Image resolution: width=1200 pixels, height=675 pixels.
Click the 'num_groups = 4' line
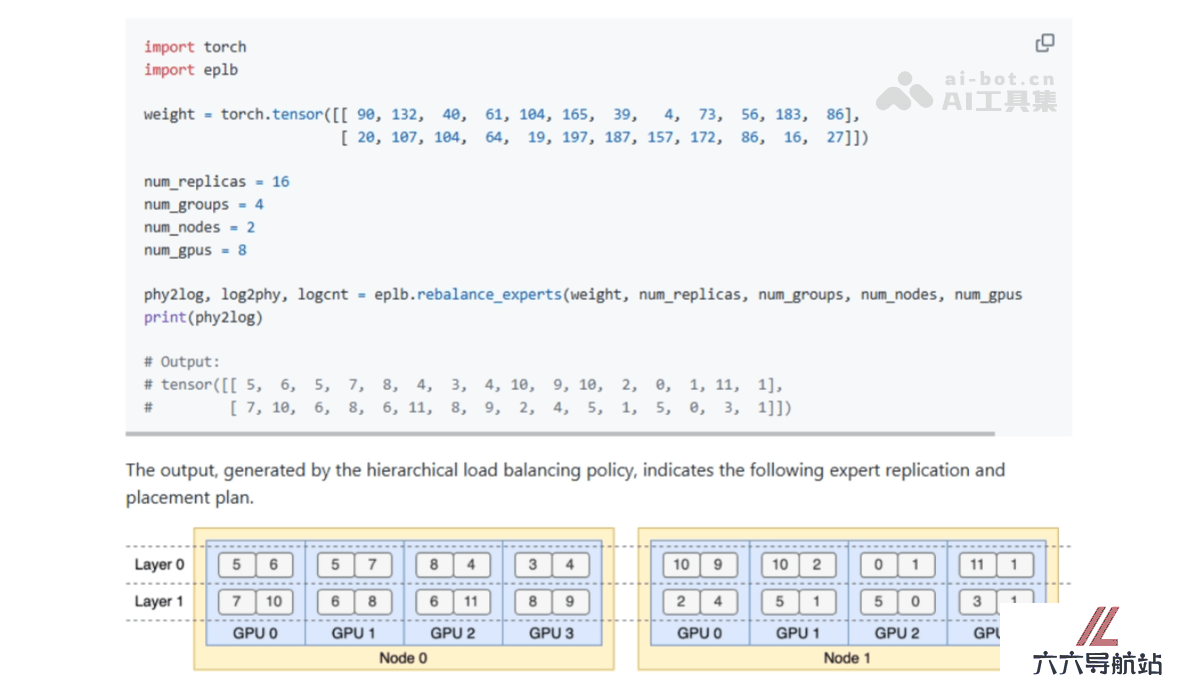tap(203, 205)
